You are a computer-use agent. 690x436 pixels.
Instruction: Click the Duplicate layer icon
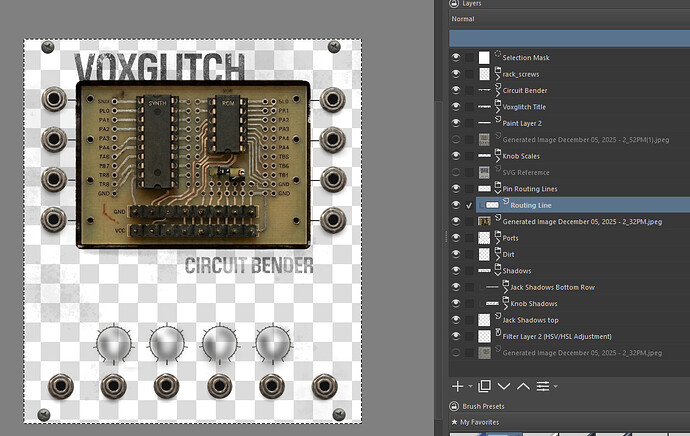pyautogui.click(x=484, y=385)
